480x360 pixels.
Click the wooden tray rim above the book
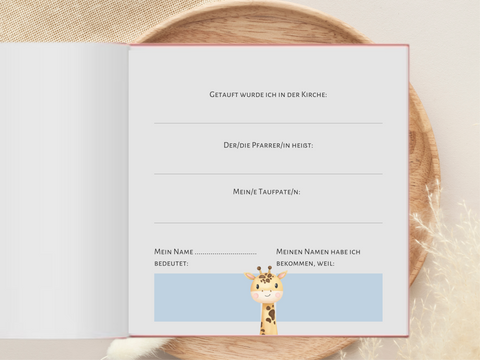point(253,23)
